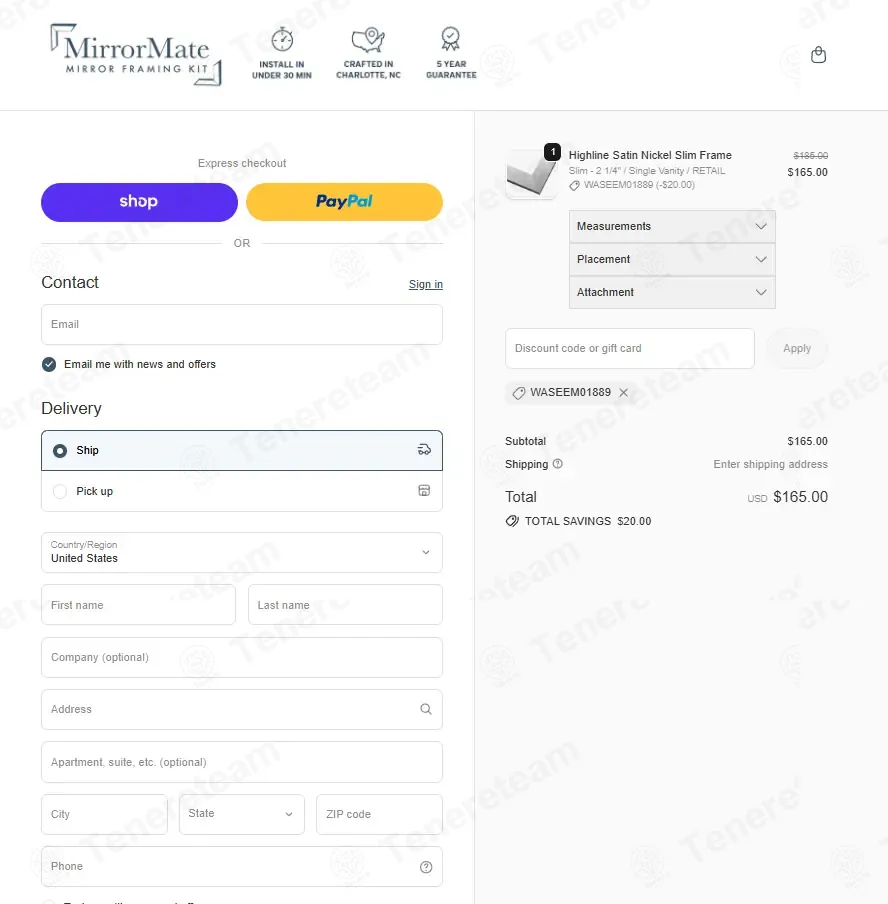Click the Shipping info question mark icon
Image resolution: width=888 pixels, height=904 pixels.
click(558, 464)
